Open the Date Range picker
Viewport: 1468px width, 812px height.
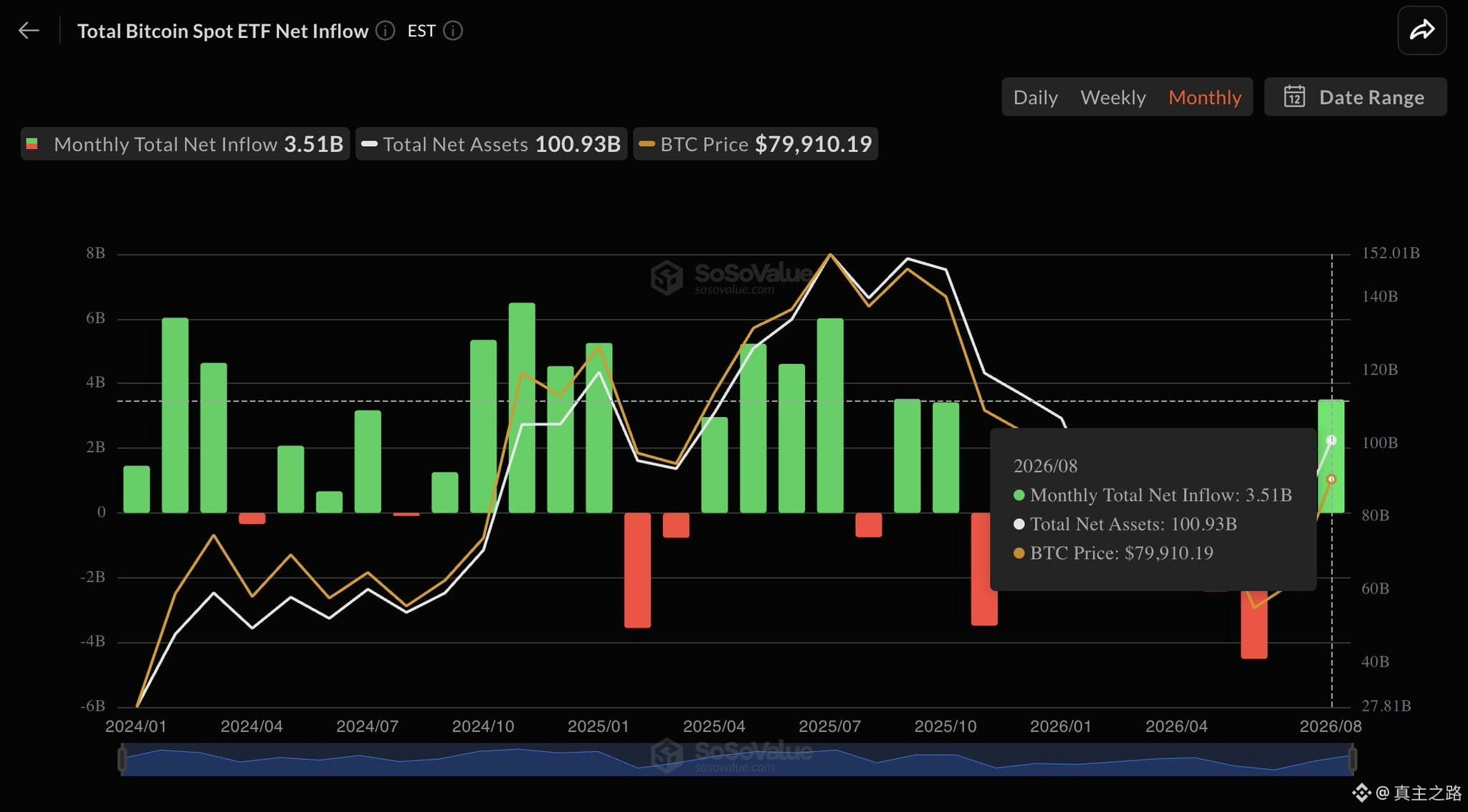coord(1355,97)
